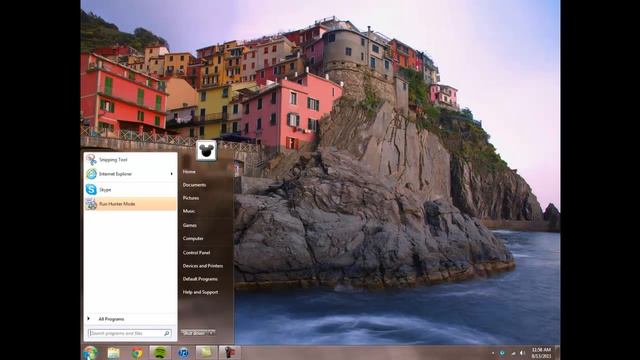Open Games from the Start menu
The width and height of the screenshot is (640, 360).
pyautogui.click(x=190, y=225)
